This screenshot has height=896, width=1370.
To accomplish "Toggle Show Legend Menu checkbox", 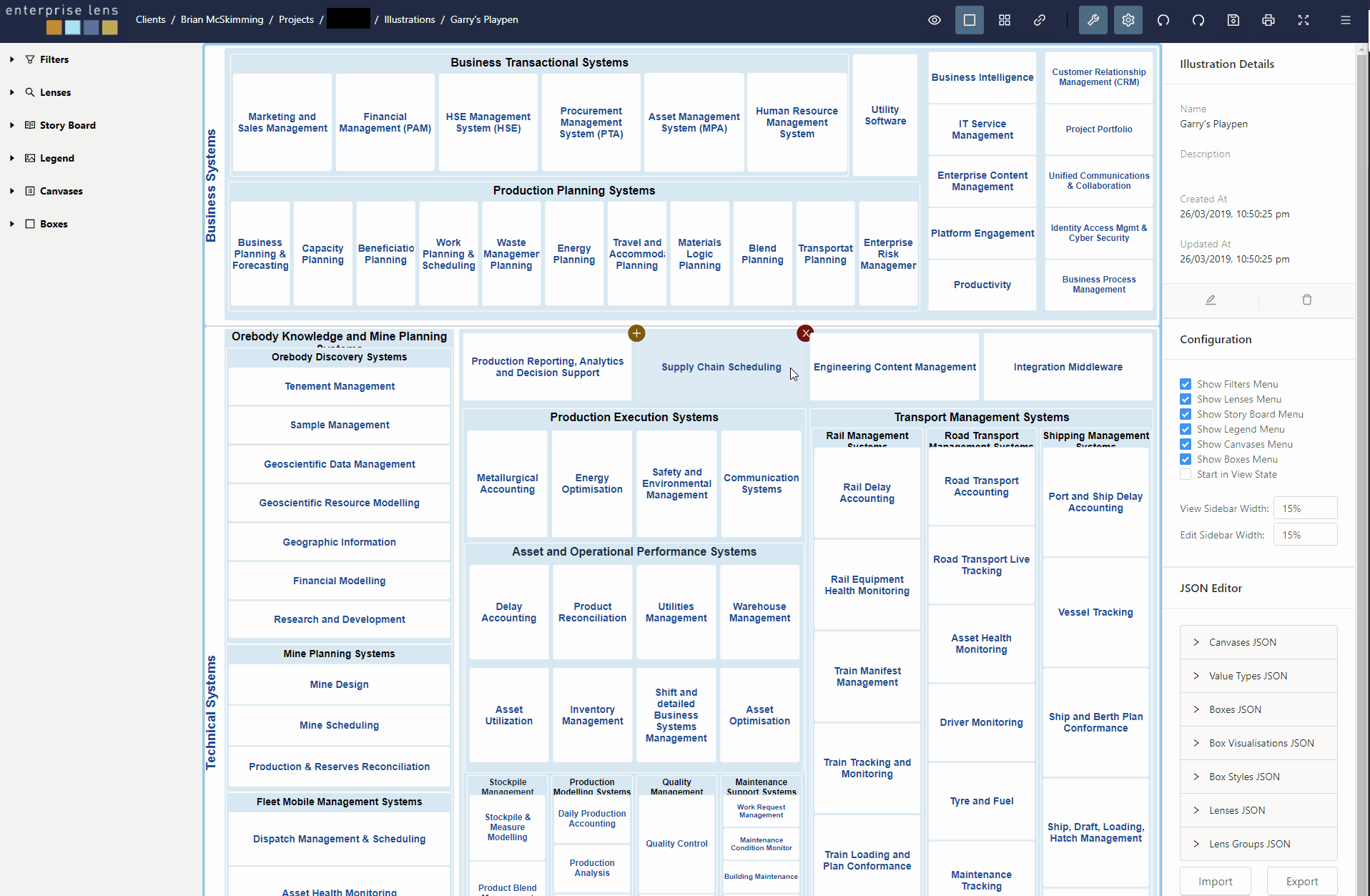I will click(1186, 429).
